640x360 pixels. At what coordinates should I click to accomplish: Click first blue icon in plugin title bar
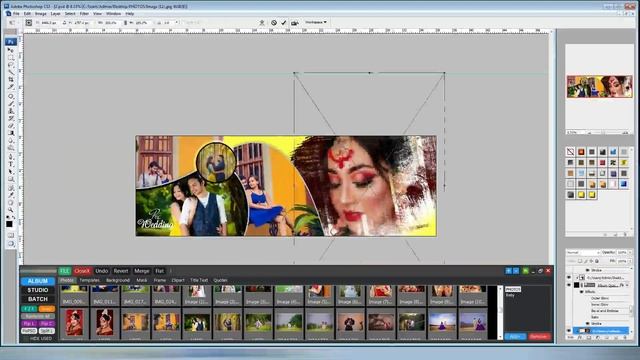(509, 271)
